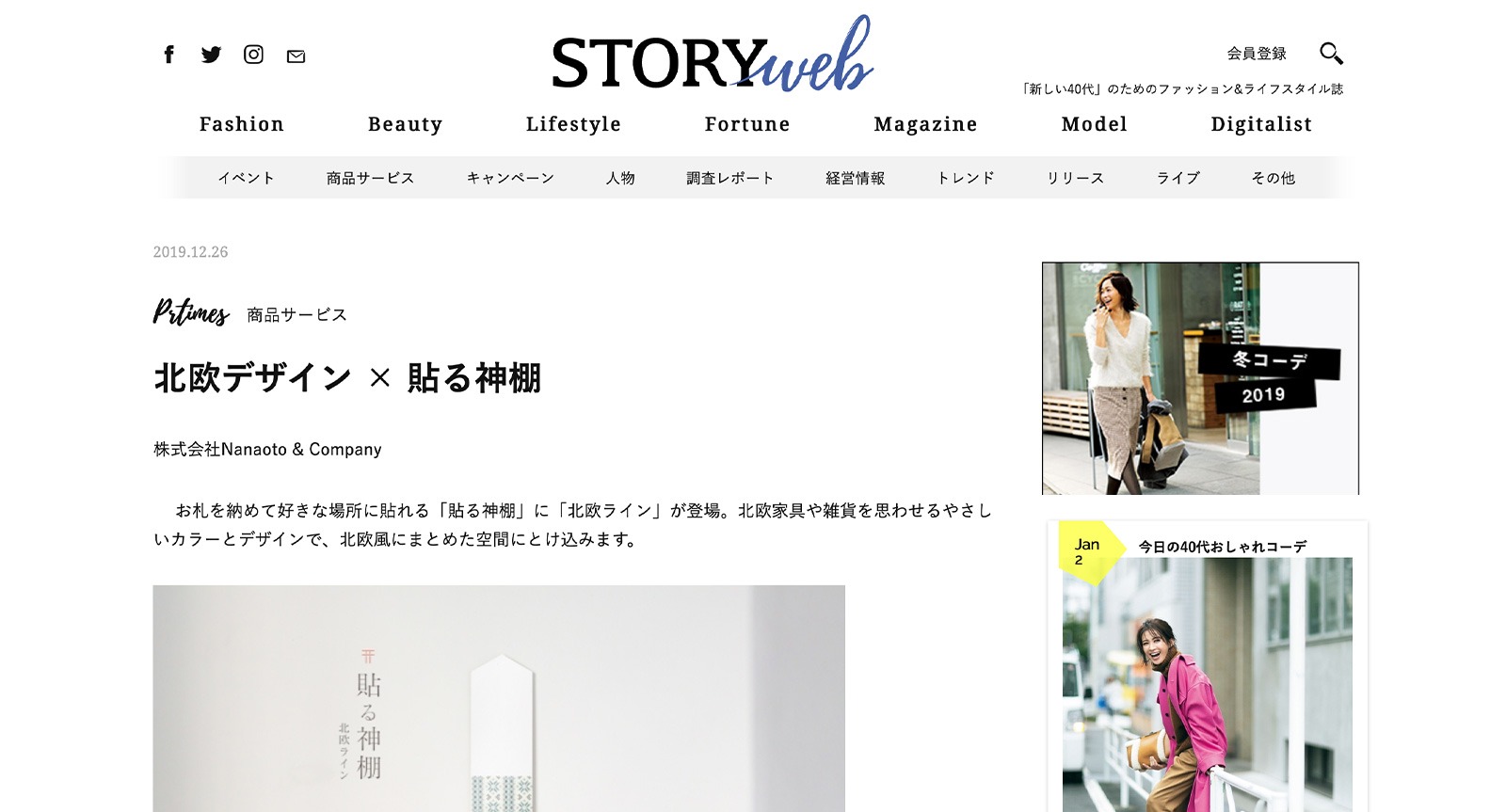The height and width of the screenshot is (812, 1506).
Task: Open the 貼る神棚 article image
Action: tap(499, 698)
